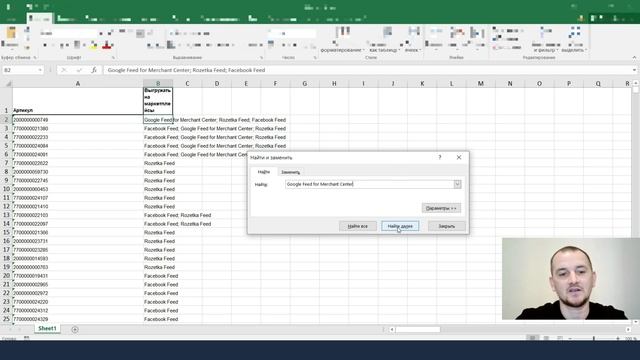This screenshot has height=360, width=640.
Task: Open Conditional Formatting in the ribbon
Action: click(342, 40)
